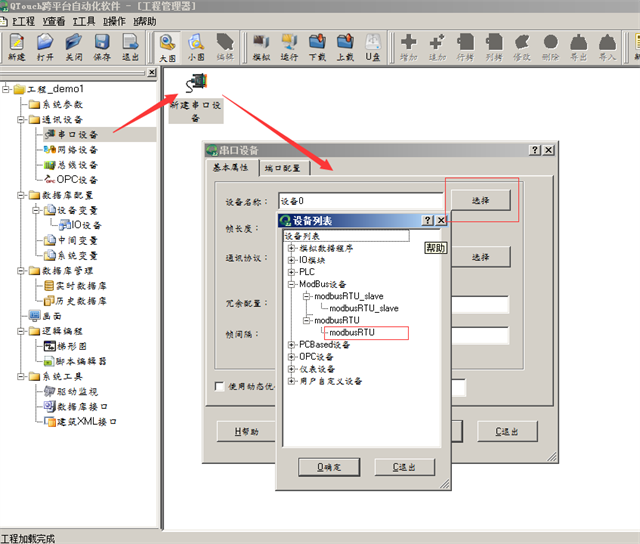Collapse the ModBus设备 tree node
The width and height of the screenshot is (640, 544).
[x=291, y=284]
